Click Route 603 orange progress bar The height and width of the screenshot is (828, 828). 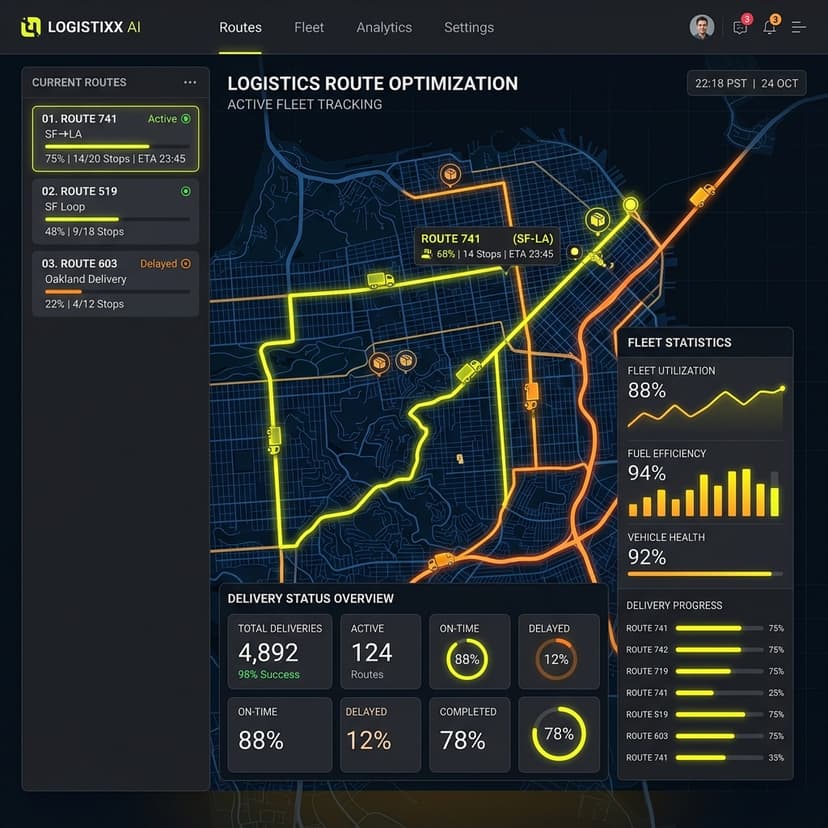pos(117,291)
